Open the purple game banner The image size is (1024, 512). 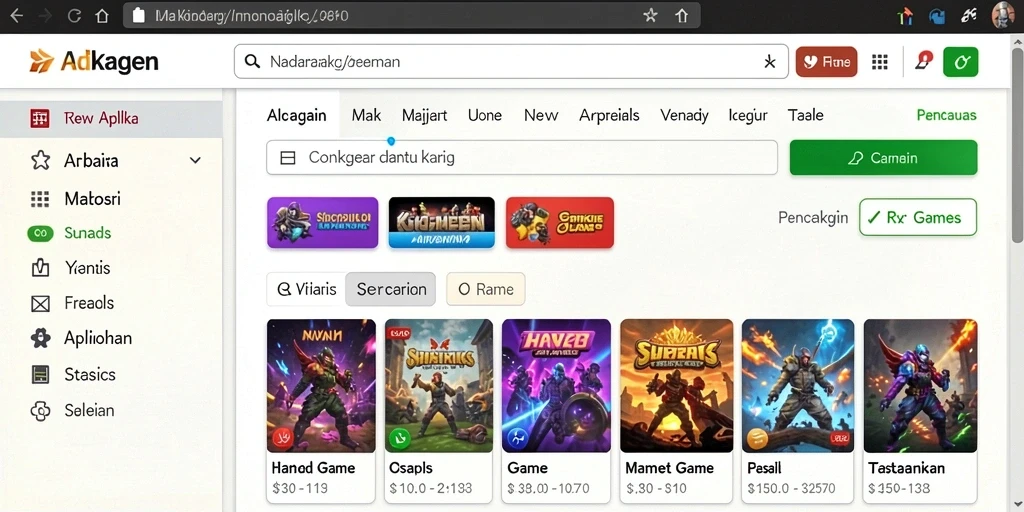point(323,223)
